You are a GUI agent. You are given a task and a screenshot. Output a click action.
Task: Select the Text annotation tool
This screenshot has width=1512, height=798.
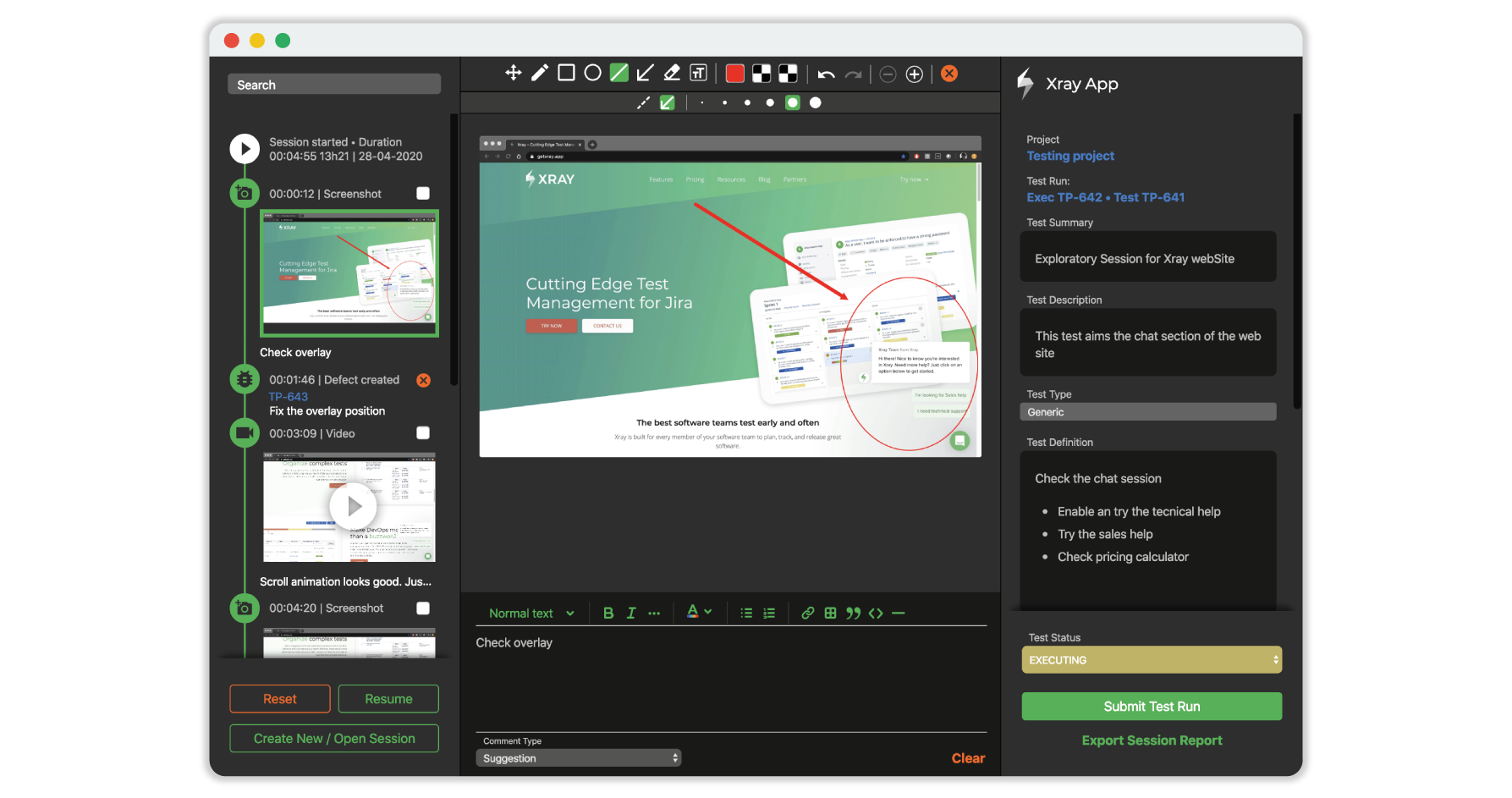click(x=698, y=73)
